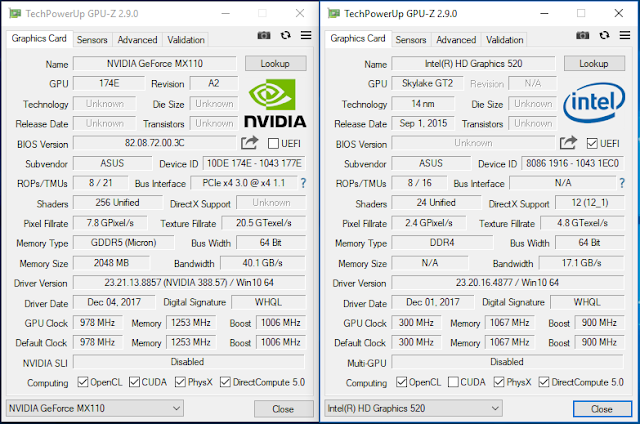Open the Intel(R) HD Graphics 520 GPU selector dropdown
Screen dimensions: 640x424
point(413,408)
